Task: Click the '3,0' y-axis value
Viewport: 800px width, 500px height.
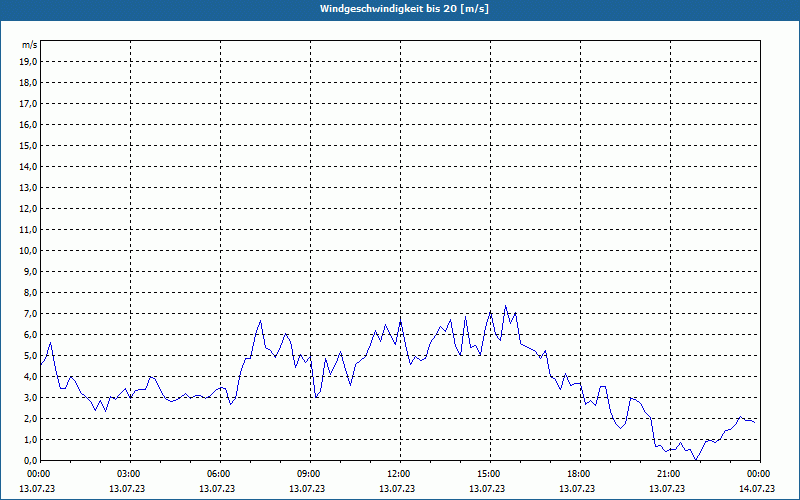Action: (x=30, y=397)
